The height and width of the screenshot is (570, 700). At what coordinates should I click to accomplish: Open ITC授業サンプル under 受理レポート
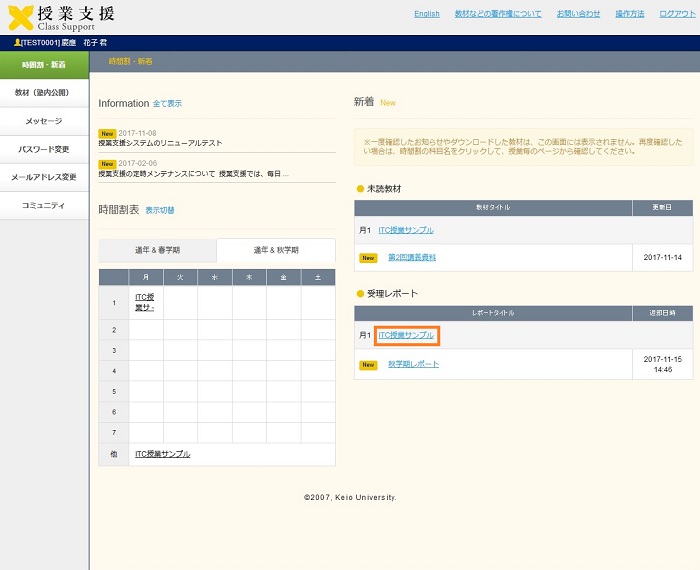tap(406, 335)
